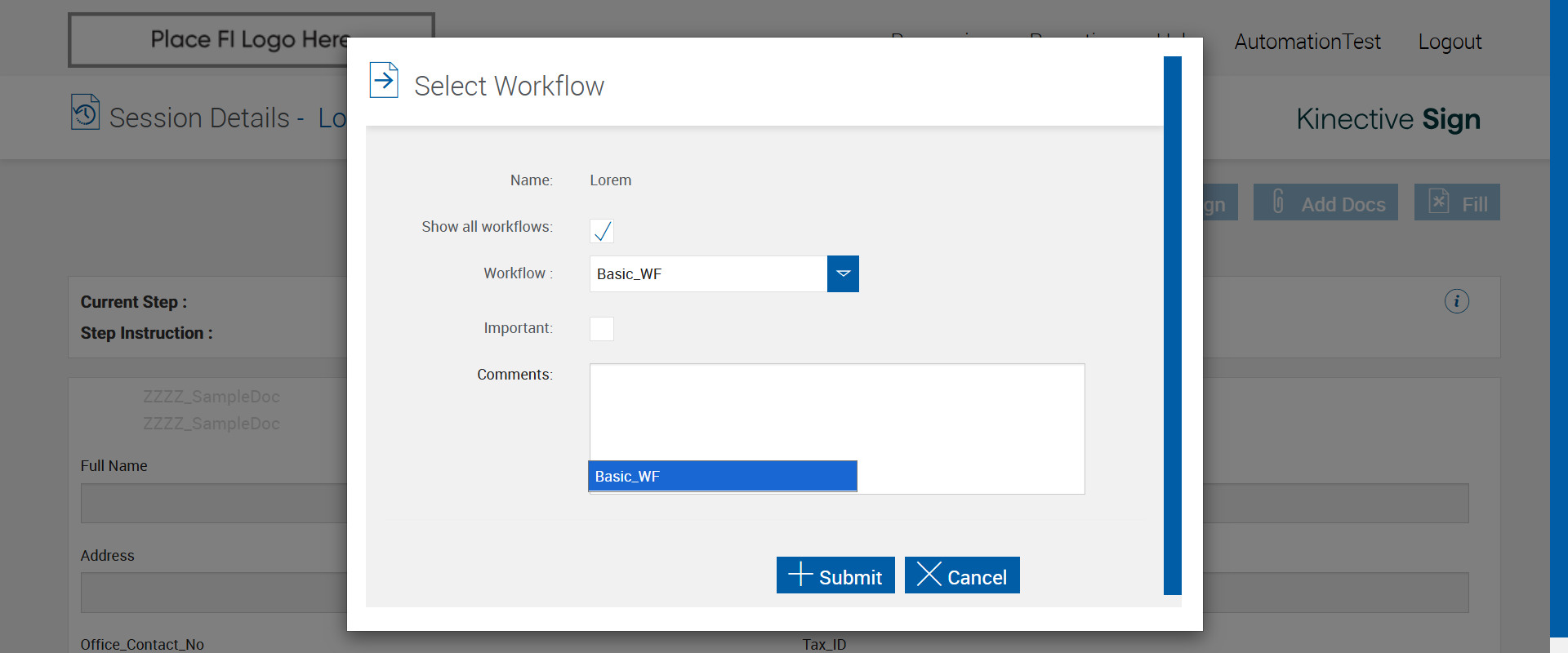Click the plus icon on Submit

coord(800,575)
